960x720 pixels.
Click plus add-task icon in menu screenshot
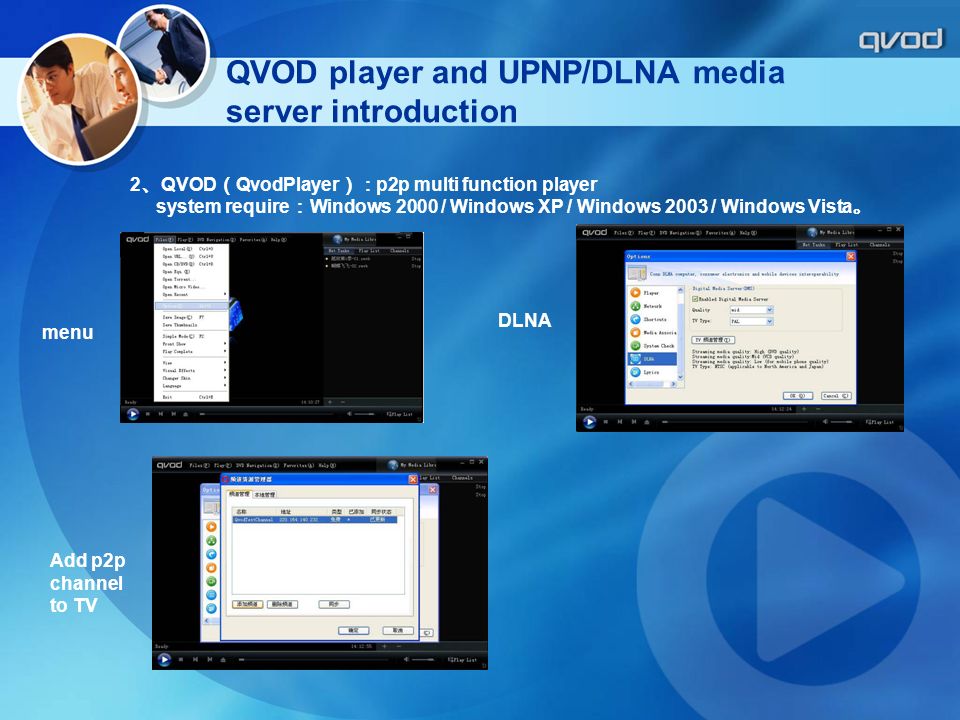[x=330, y=402]
